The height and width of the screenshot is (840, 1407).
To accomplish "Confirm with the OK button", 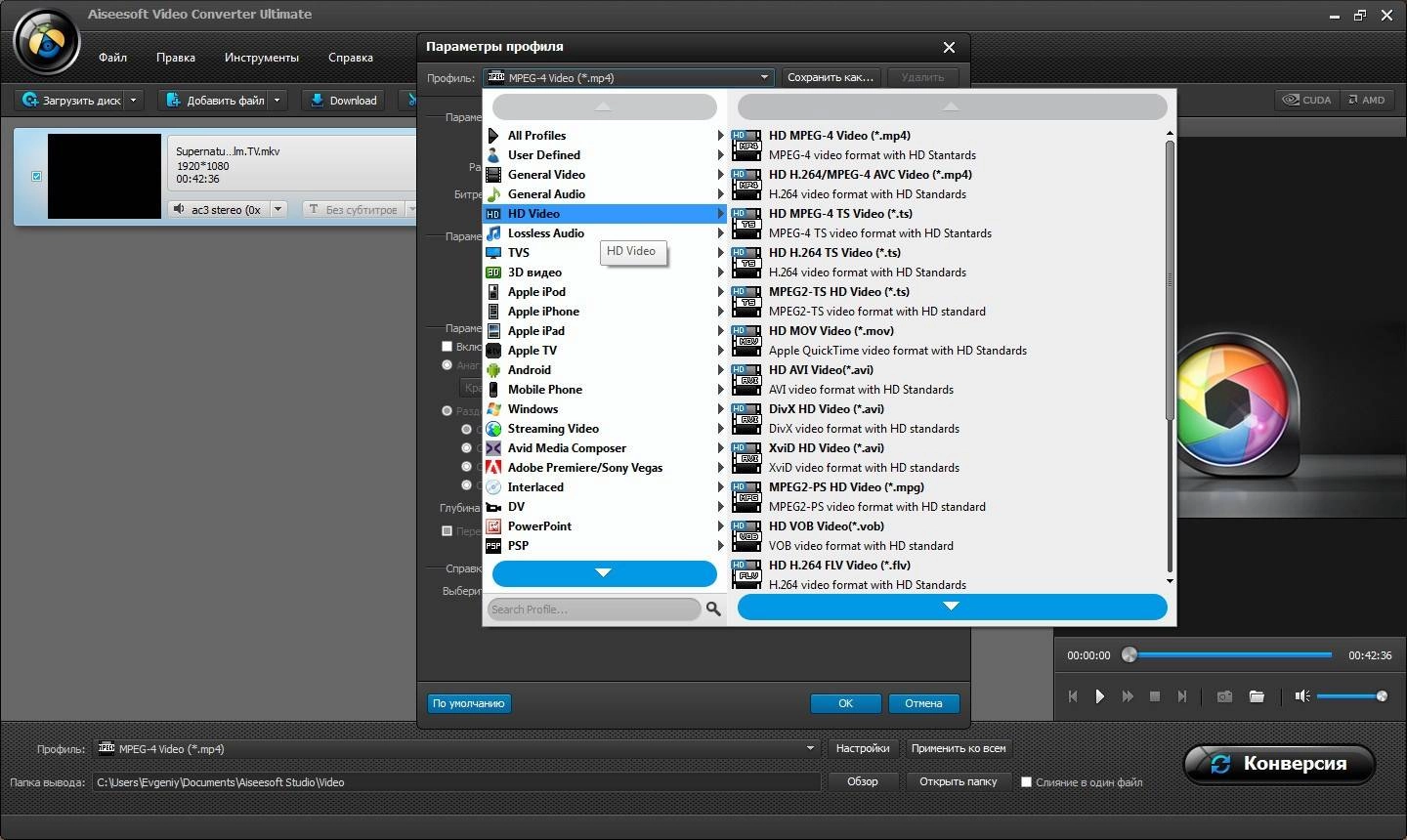I will tap(846, 703).
